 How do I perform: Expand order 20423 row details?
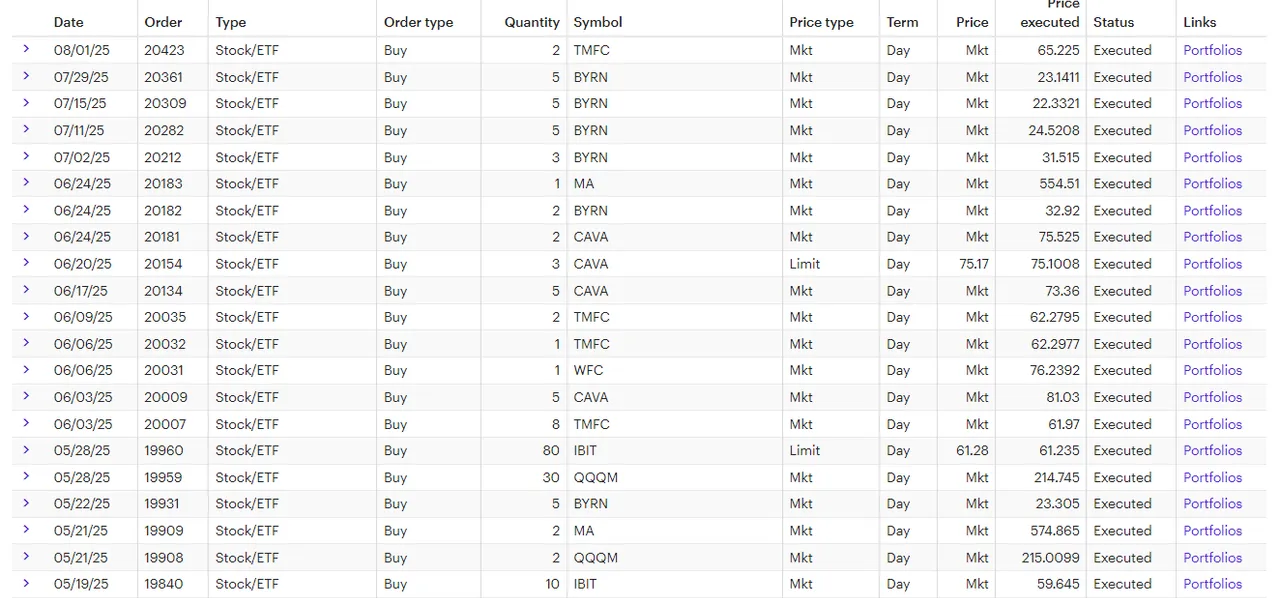point(26,49)
